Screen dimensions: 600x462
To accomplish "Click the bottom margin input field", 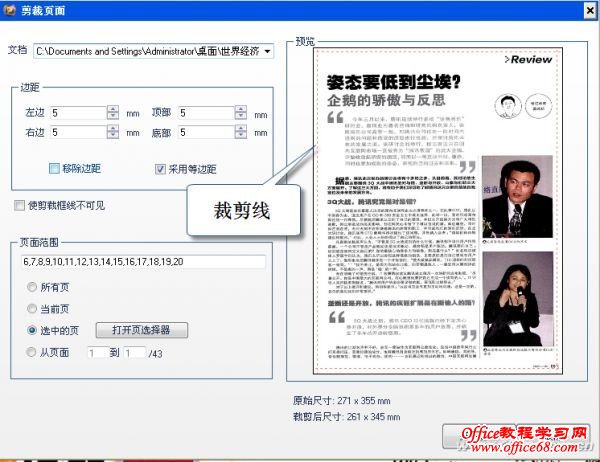I will (206, 132).
